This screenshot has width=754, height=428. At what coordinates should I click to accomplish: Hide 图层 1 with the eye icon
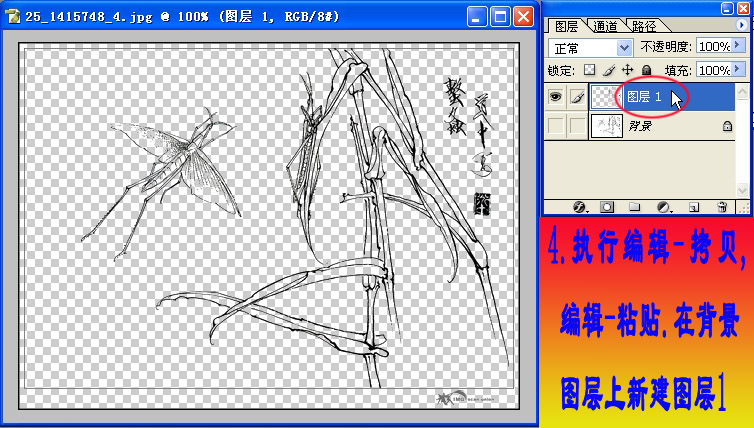555,97
